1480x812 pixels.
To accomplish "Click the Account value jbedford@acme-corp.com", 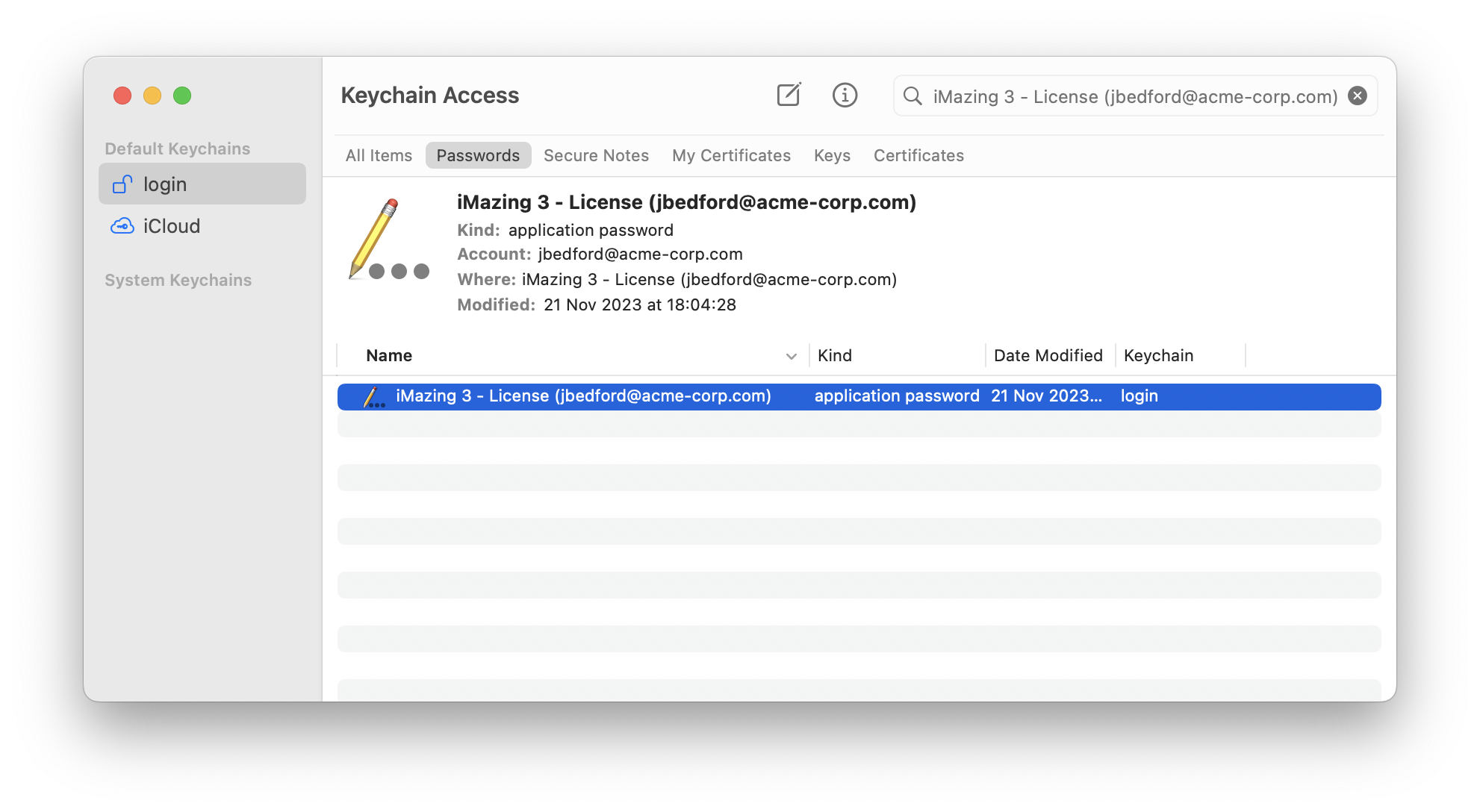I will coord(640,254).
